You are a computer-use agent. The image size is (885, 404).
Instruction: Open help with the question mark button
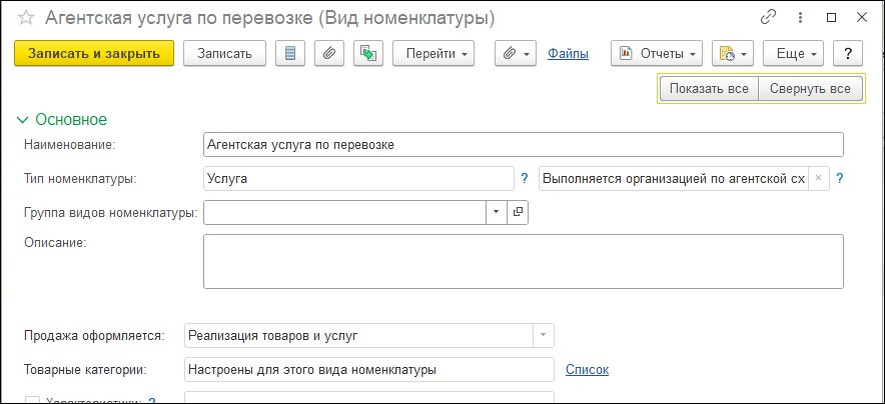point(848,54)
